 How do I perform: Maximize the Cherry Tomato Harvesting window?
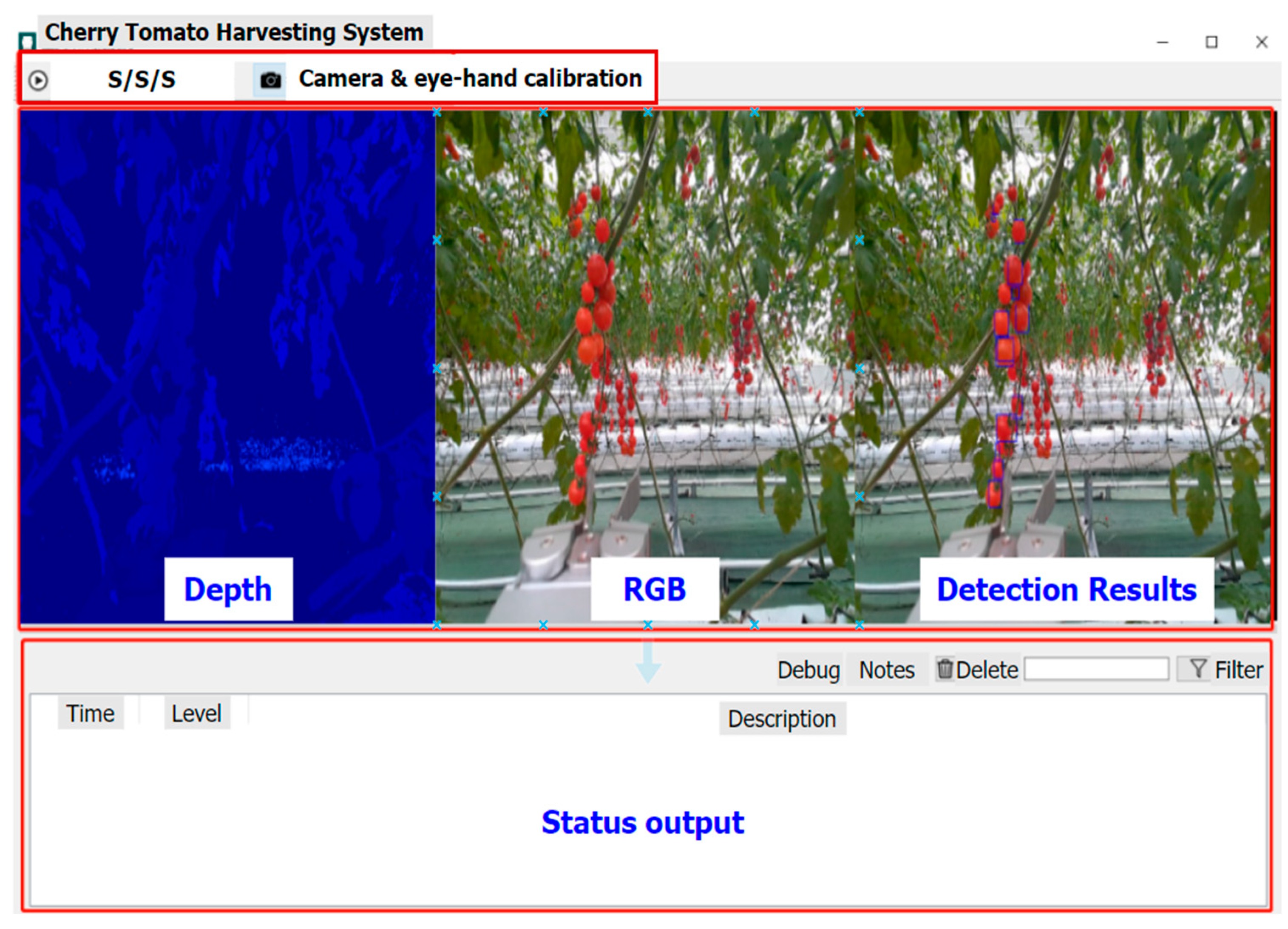coord(1211,42)
